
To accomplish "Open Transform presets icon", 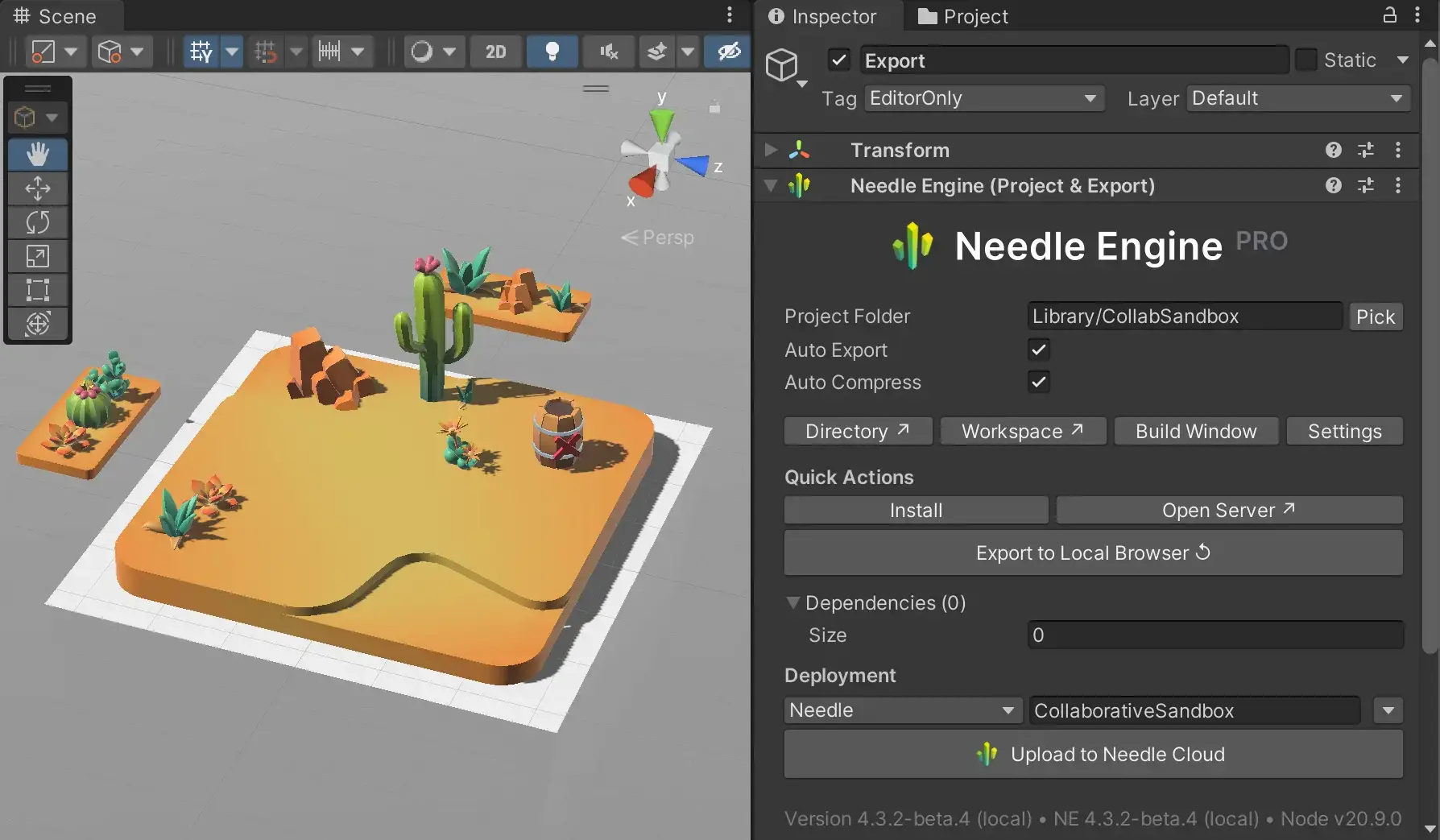I will (x=1366, y=150).
